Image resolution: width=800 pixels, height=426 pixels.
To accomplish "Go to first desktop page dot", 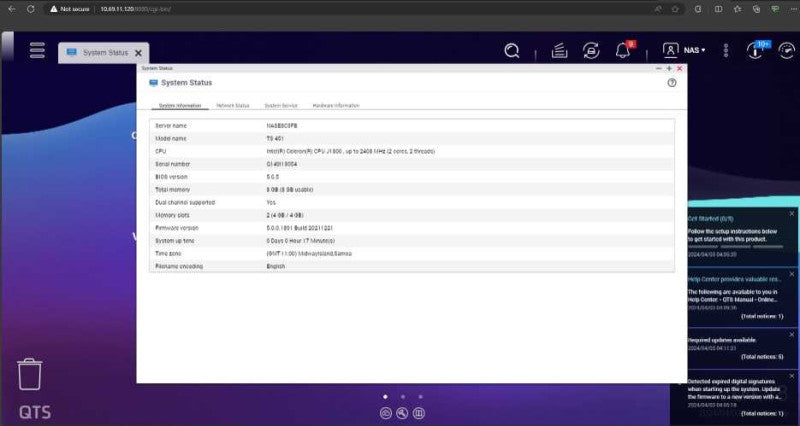I will 385,396.
